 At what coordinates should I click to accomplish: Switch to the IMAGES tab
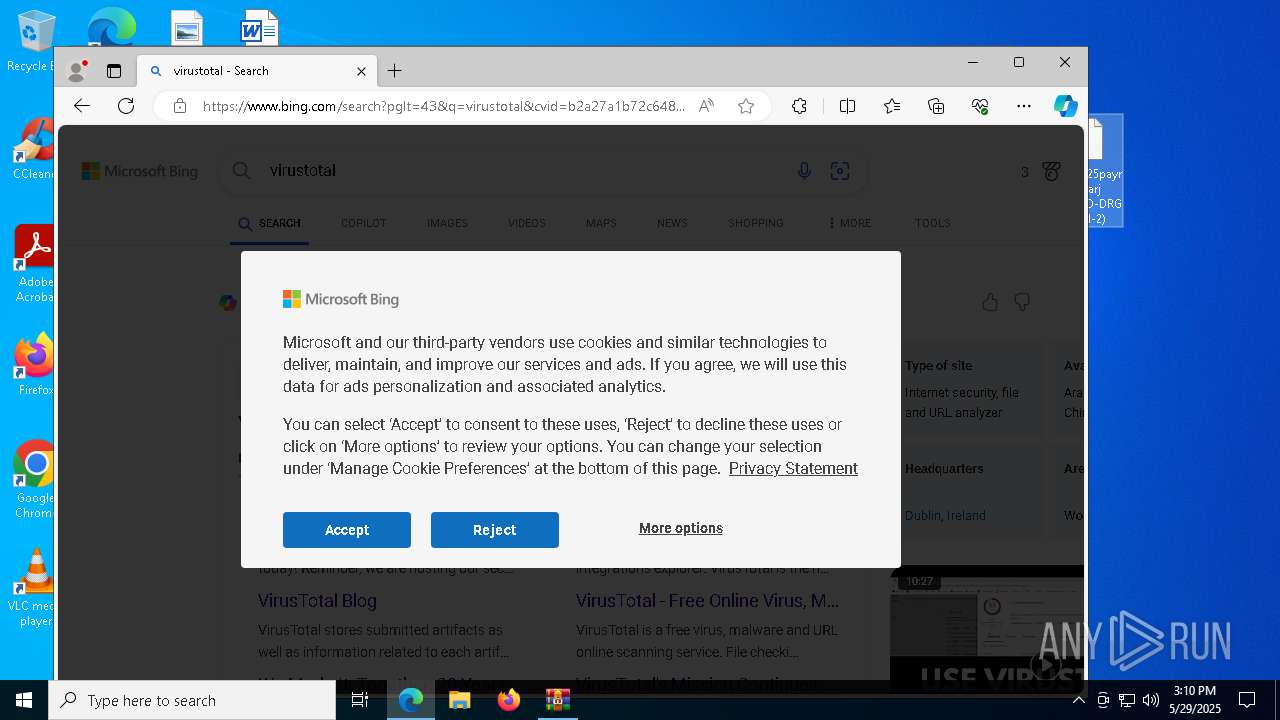447,223
